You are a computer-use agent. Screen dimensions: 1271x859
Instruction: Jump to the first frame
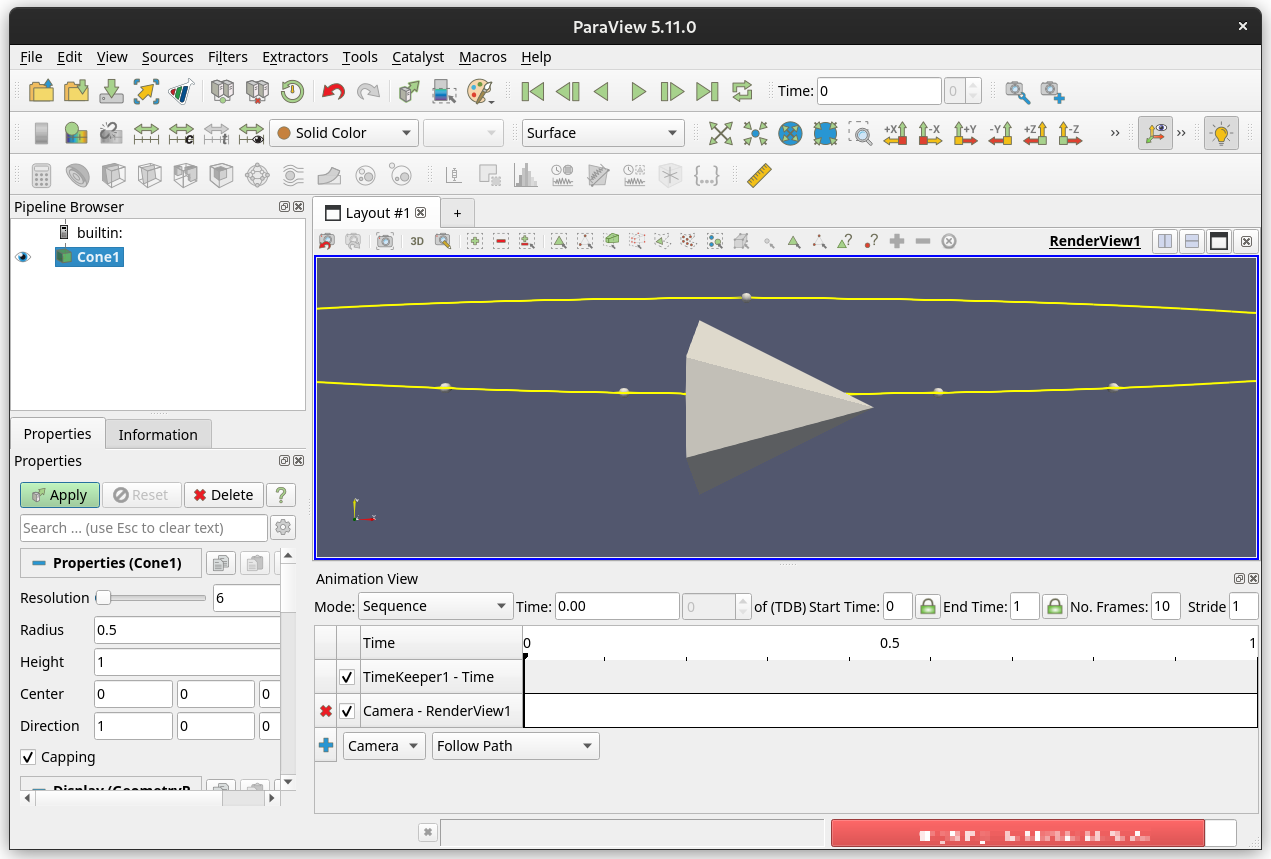click(x=533, y=92)
